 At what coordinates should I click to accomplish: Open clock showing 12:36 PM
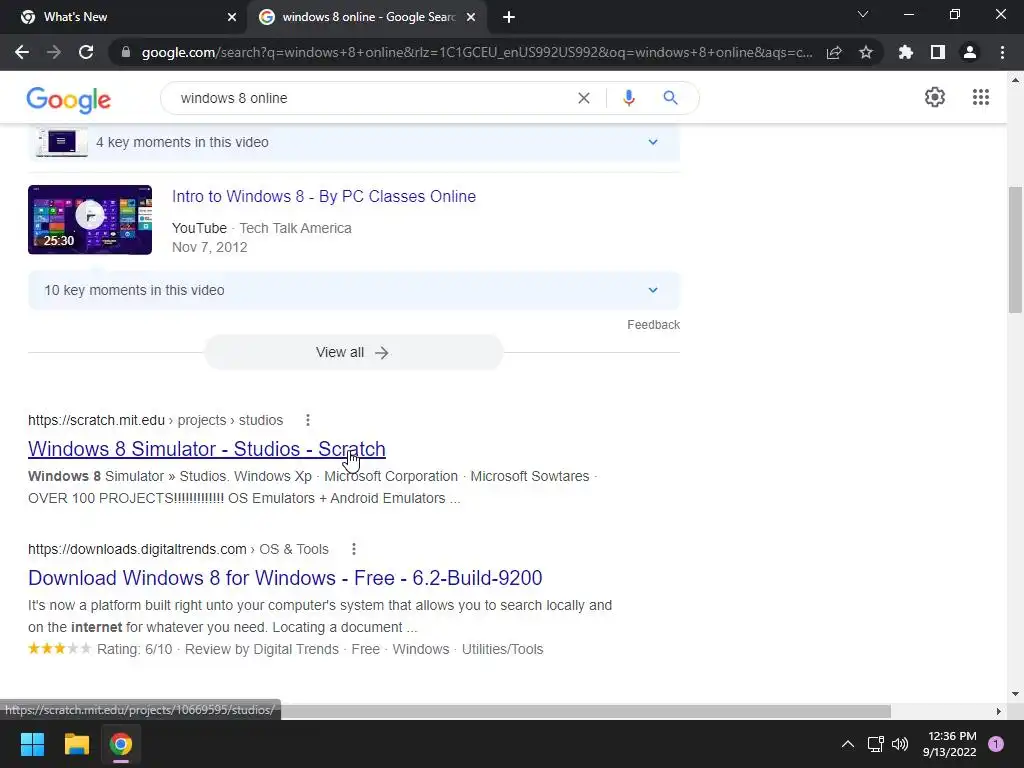[950, 744]
